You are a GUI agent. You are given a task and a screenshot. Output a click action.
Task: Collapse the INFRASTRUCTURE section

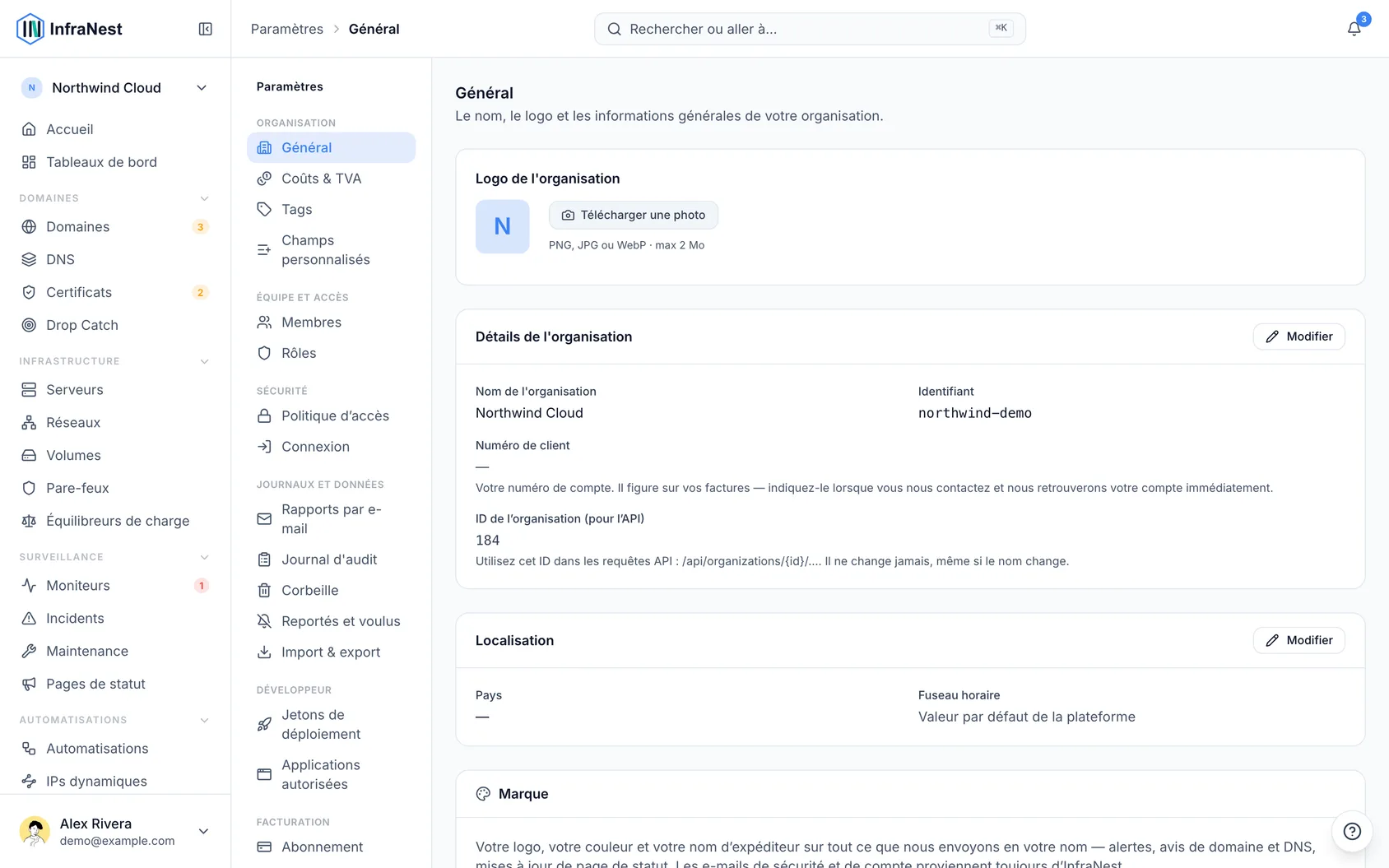[x=205, y=361]
